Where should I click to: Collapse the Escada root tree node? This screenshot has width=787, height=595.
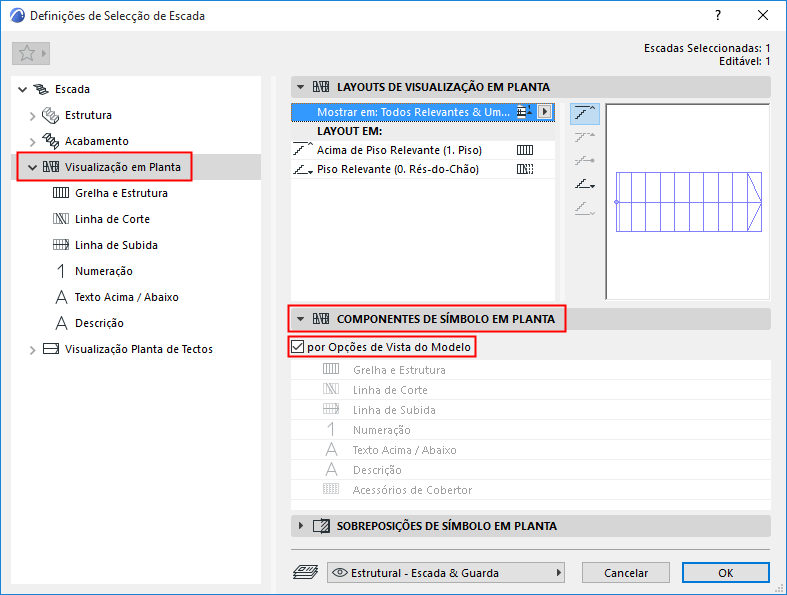coord(22,90)
